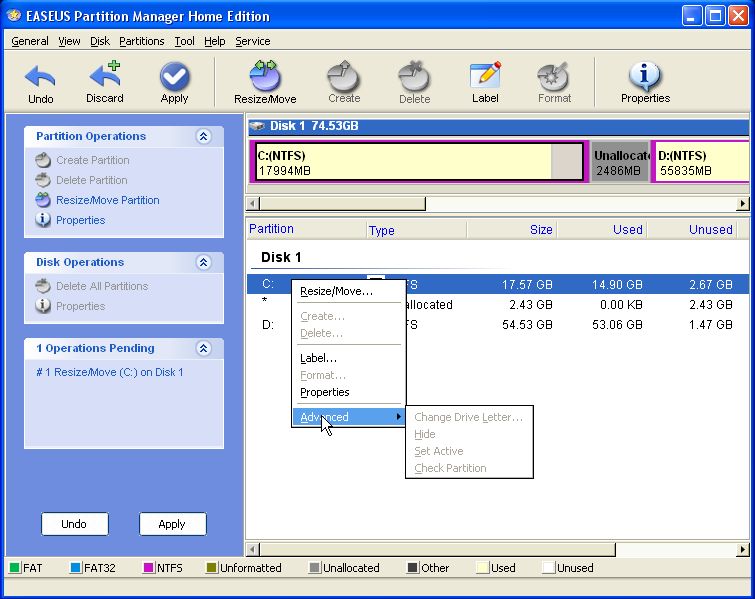
Task: Expand the Advanced submenu arrow
Action: [x=398, y=417]
